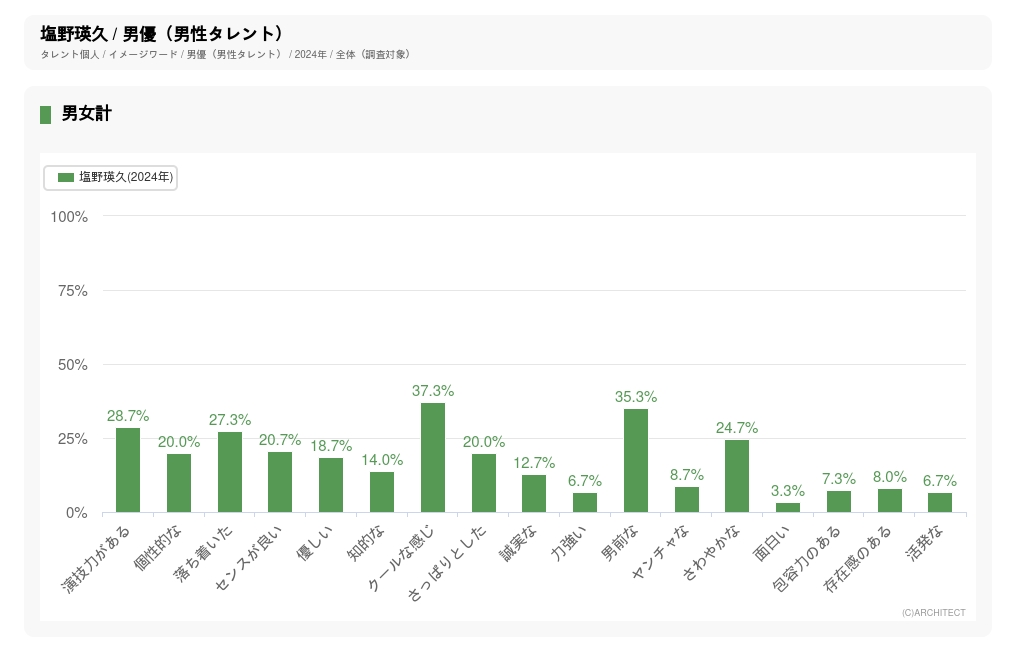Click the 全体（調査対象） breadcrumb item
This screenshot has width=1024, height=653.
(x=373, y=54)
